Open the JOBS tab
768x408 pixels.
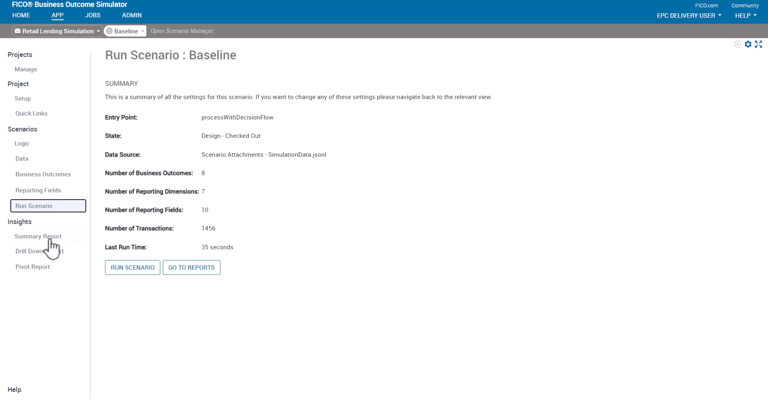(93, 15)
